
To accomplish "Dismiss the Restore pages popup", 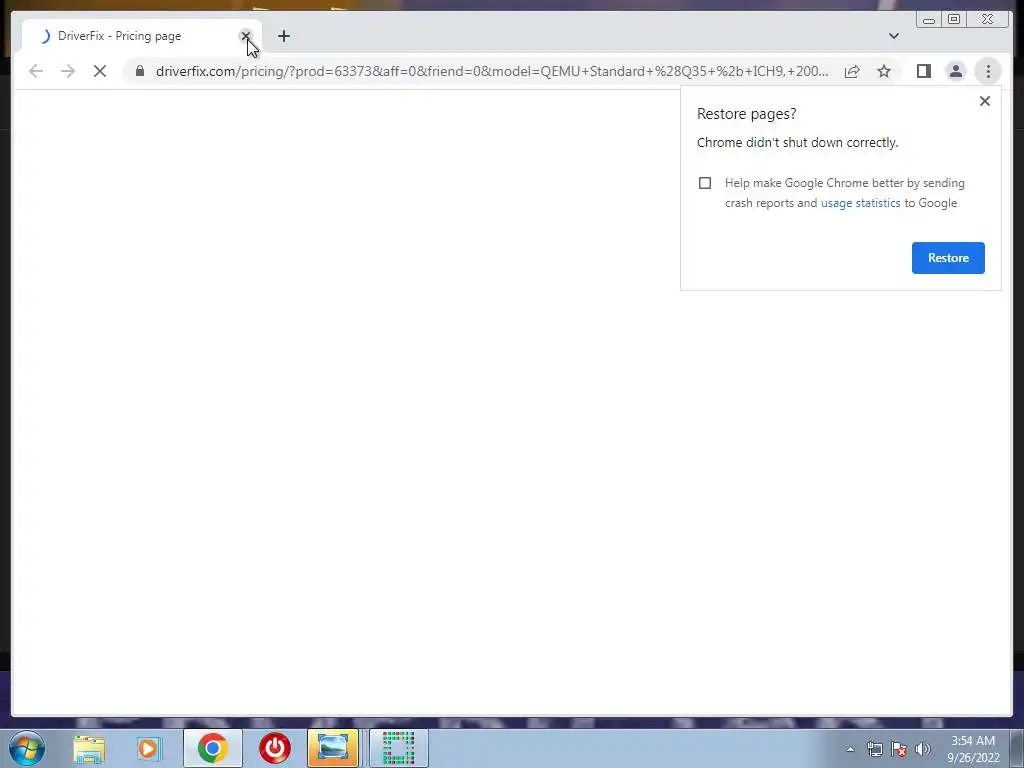I will coord(985,101).
